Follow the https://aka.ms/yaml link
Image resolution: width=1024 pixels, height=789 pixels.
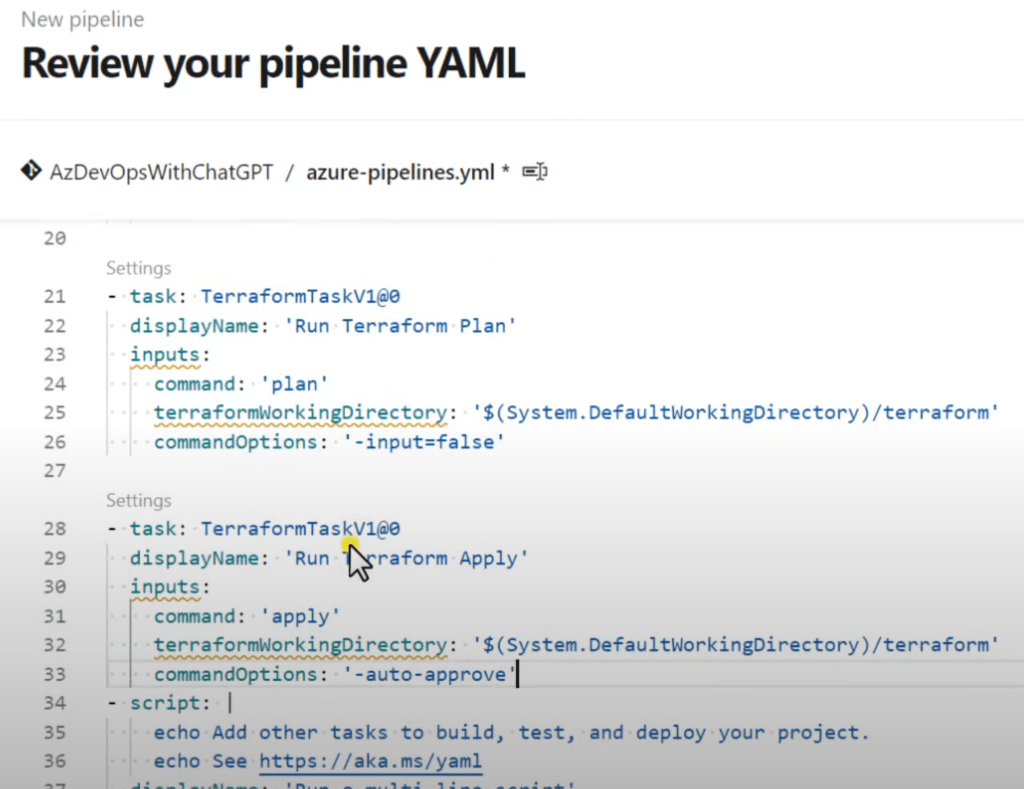(370, 762)
